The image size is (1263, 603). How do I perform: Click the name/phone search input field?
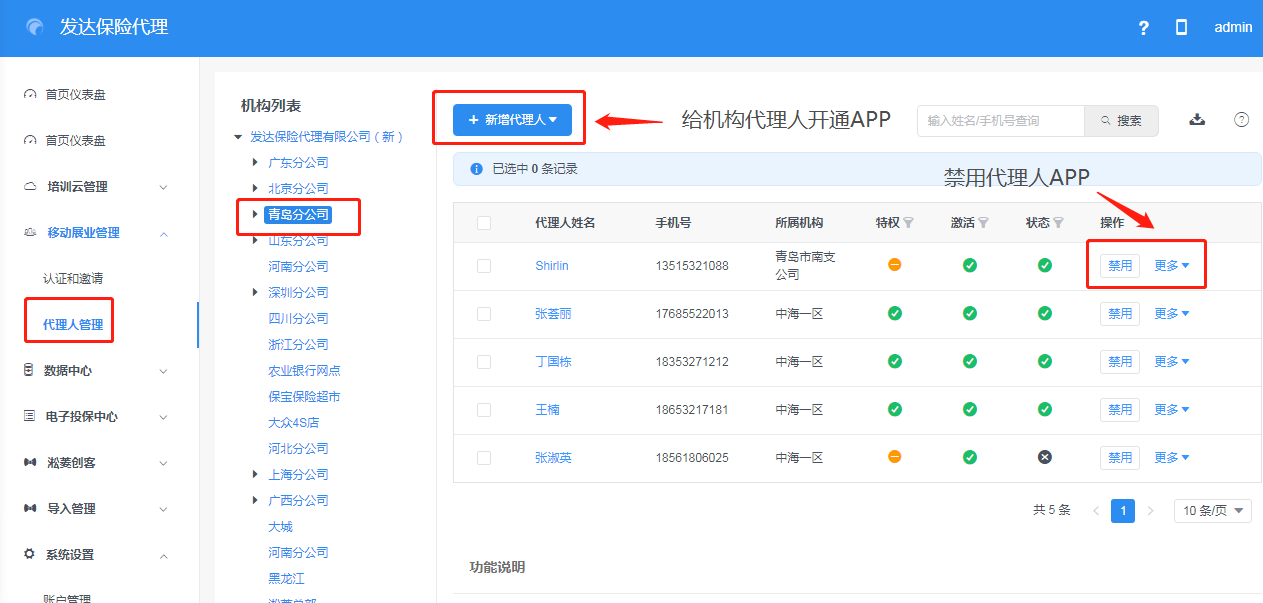pyautogui.click(x=1000, y=121)
